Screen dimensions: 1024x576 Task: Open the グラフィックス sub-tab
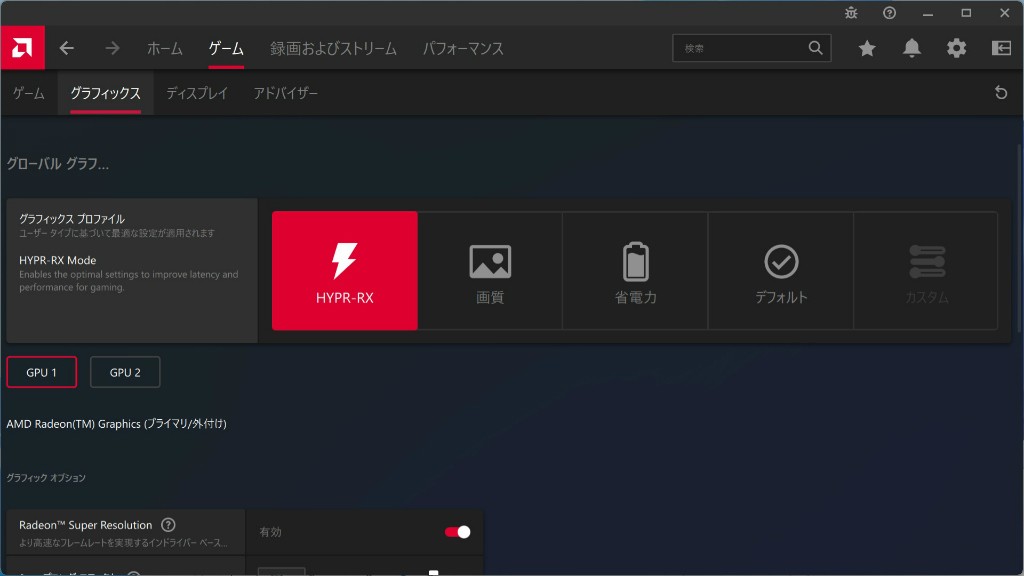point(105,93)
